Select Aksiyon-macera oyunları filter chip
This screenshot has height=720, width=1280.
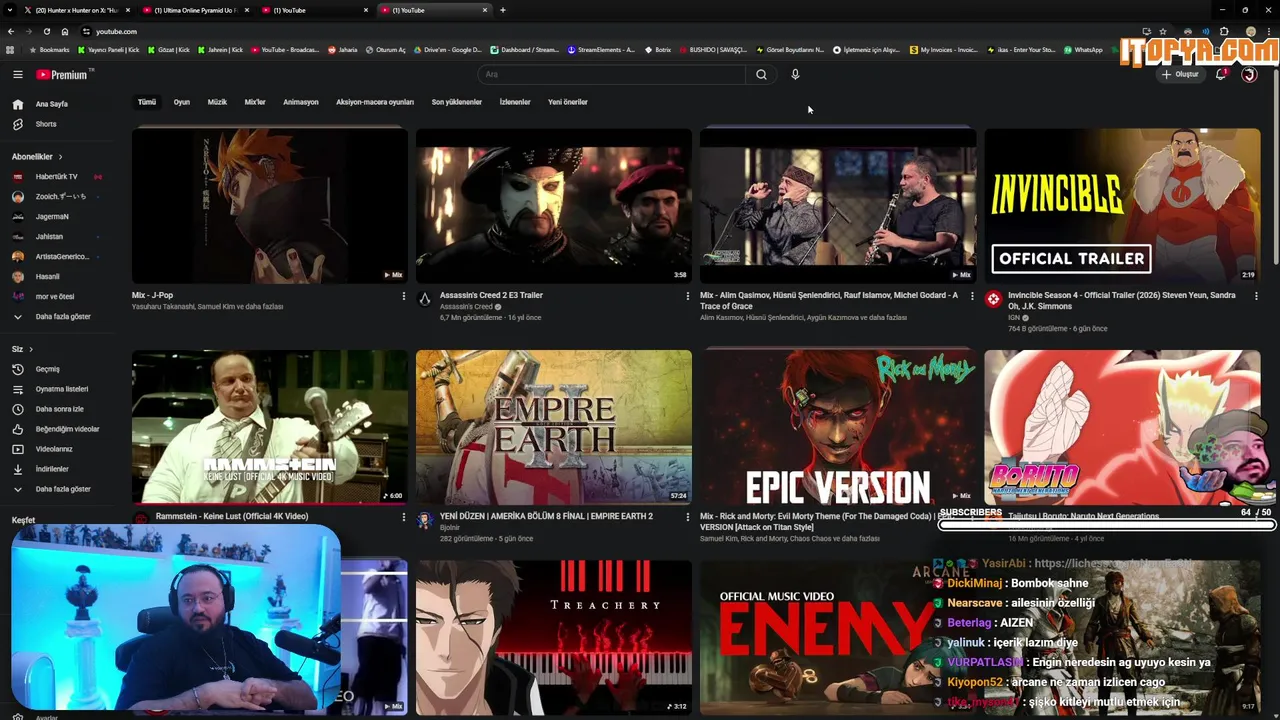[375, 102]
